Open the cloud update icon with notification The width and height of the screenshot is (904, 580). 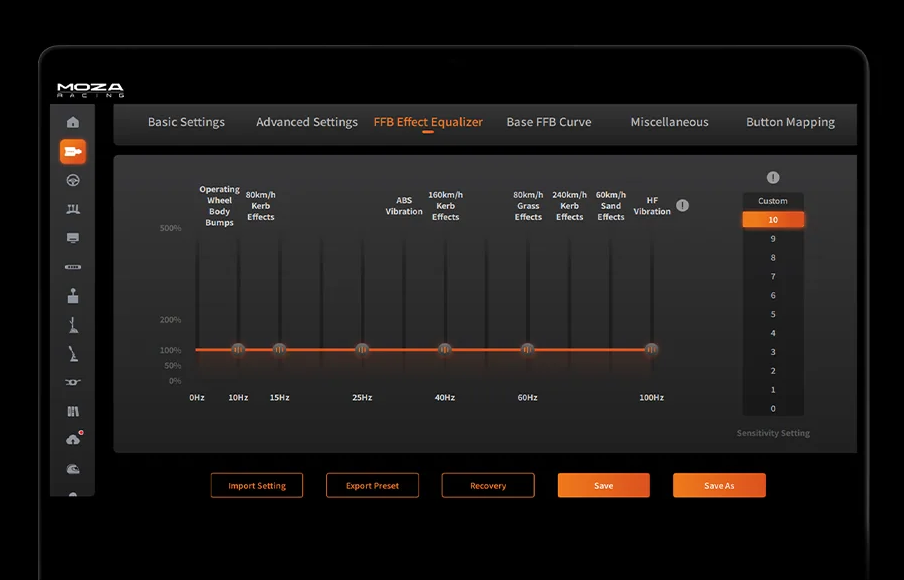tap(73, 440)
